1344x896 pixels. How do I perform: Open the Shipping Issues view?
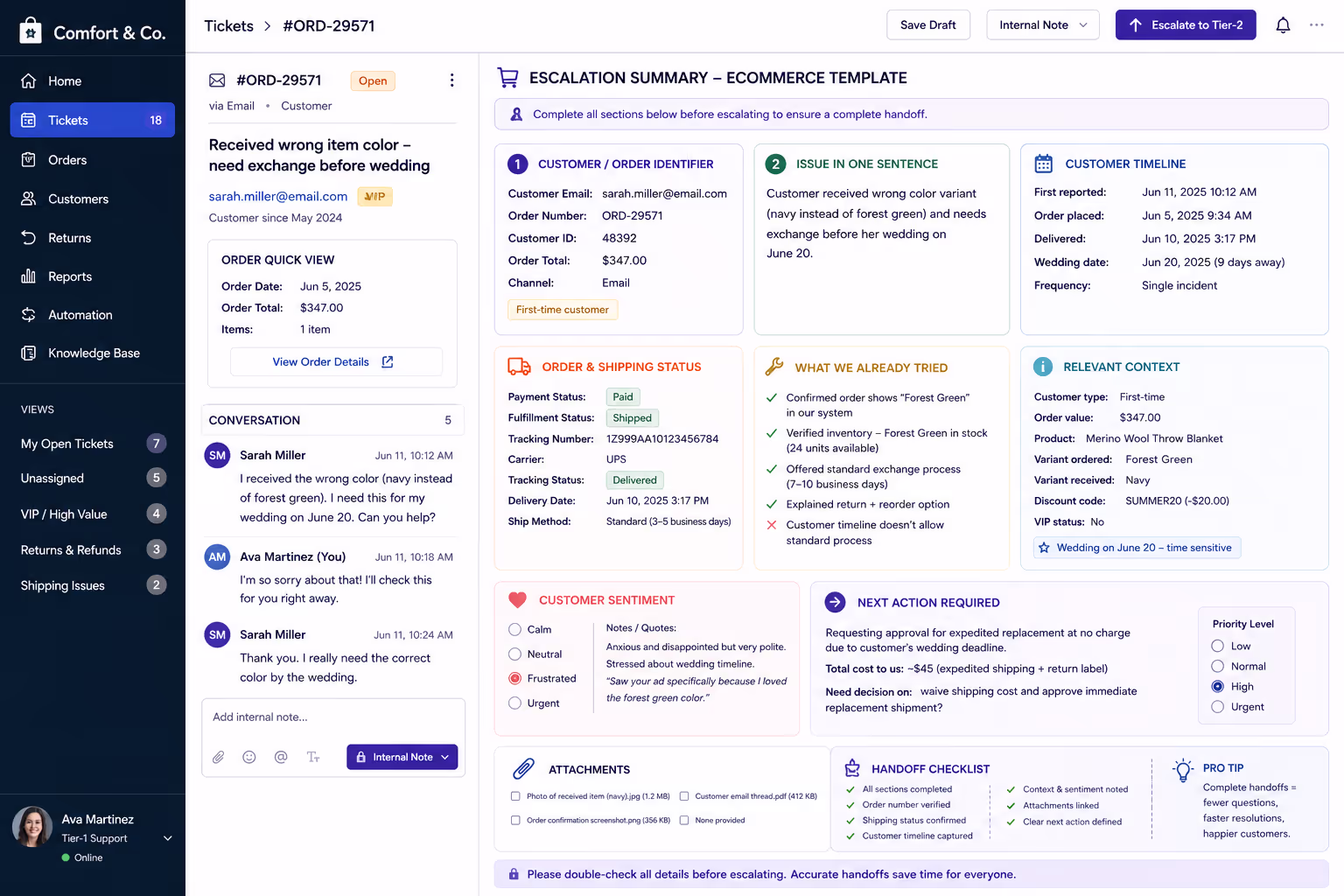click(x=93, y=585)
